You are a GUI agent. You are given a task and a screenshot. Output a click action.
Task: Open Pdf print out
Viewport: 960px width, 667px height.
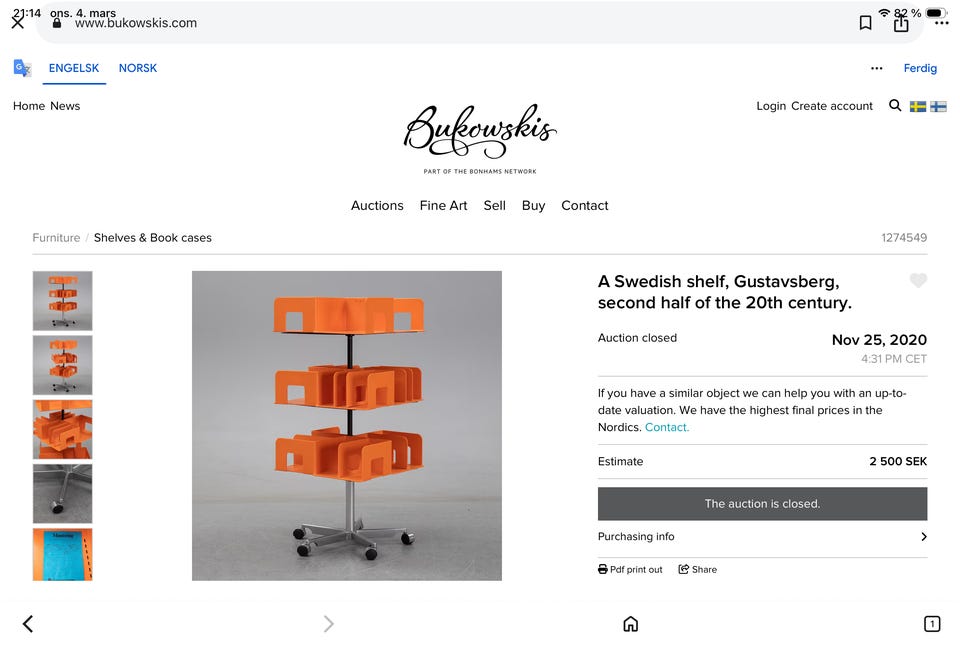point(630,569)
